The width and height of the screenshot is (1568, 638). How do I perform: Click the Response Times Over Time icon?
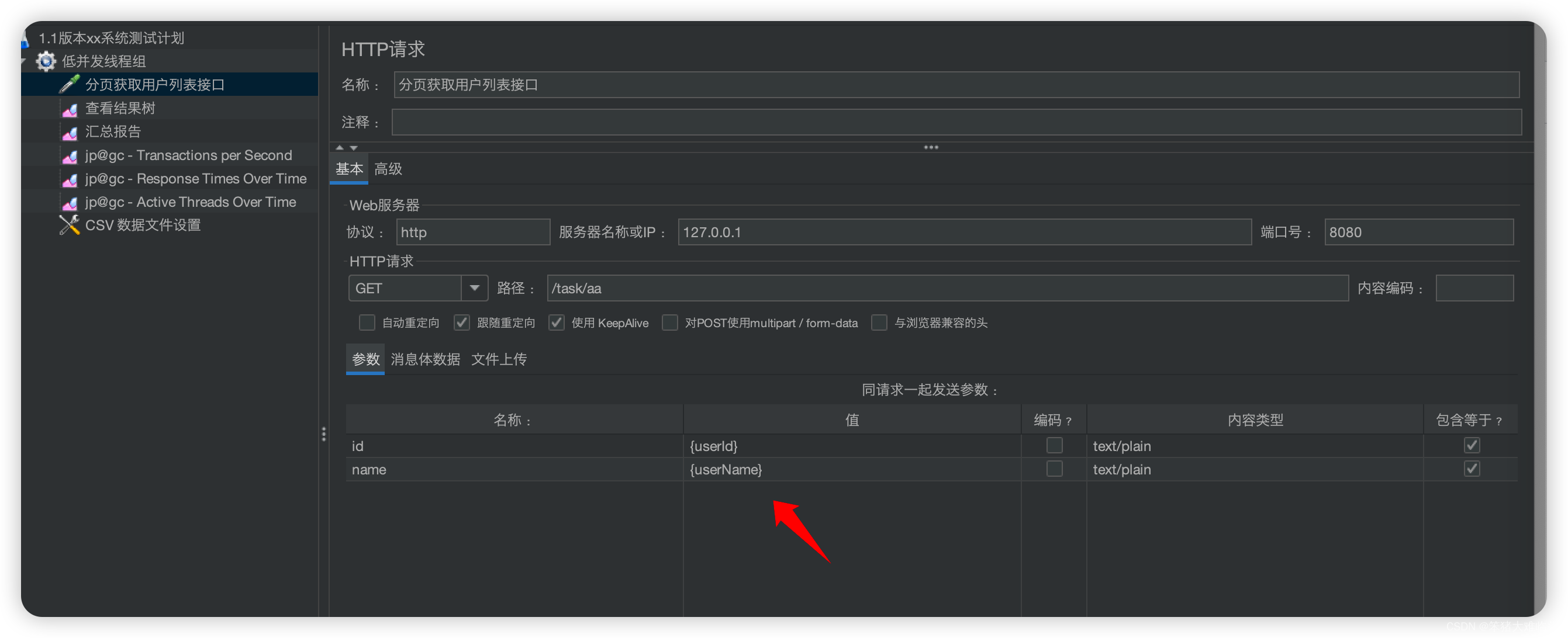tap(70, 179)
